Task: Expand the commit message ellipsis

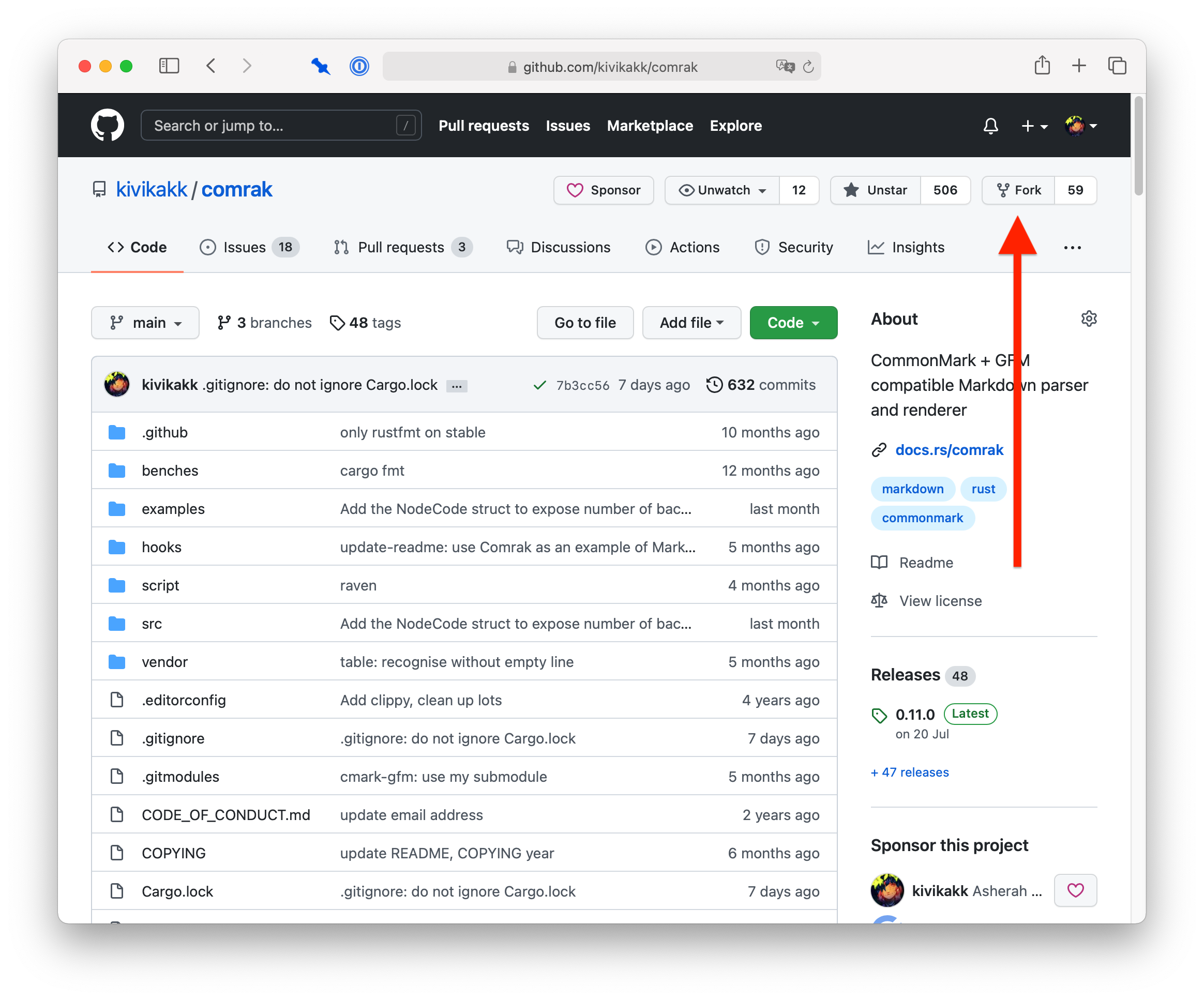Action: pos(456,386)
